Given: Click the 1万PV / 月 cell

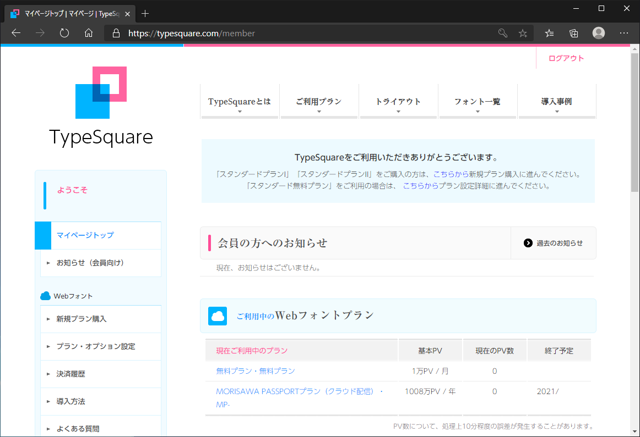Looking at the screenshot, I should tap(430, 371).
